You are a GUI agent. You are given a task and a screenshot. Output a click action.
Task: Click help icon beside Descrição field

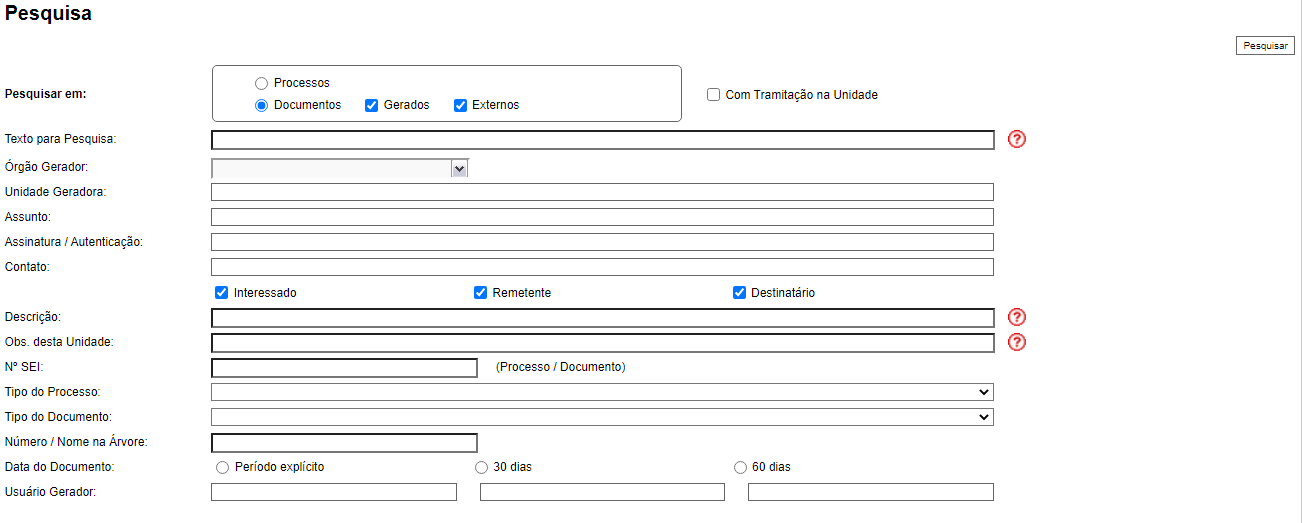[x=1017, y=317]
